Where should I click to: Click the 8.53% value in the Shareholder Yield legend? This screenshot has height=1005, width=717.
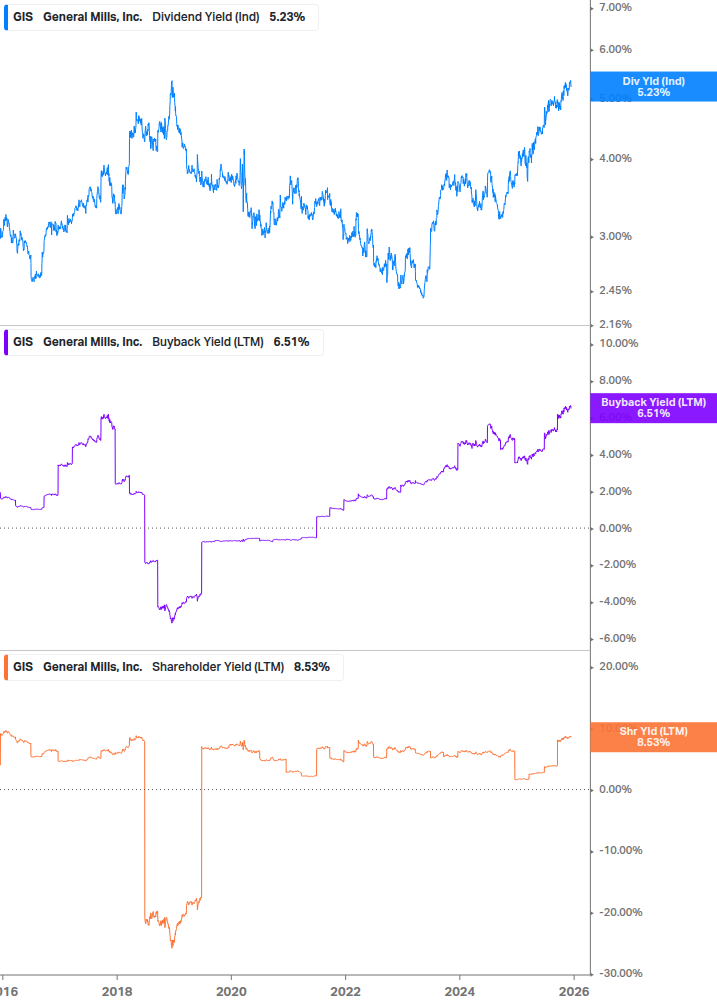312,667
